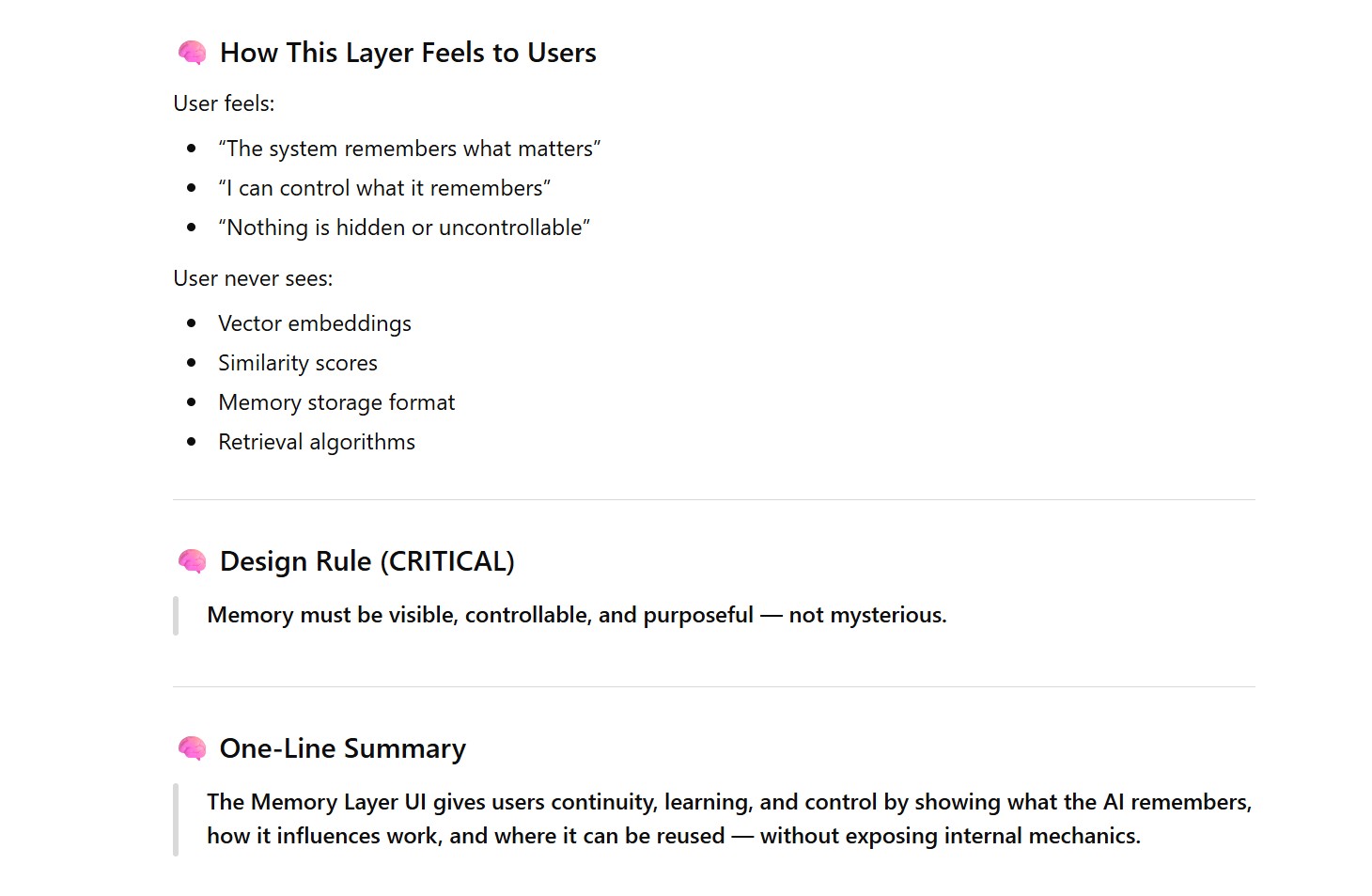
Task: Click the "Nothing is hidden or uncontrollable" bullet
Action: [x=404, y=228]
